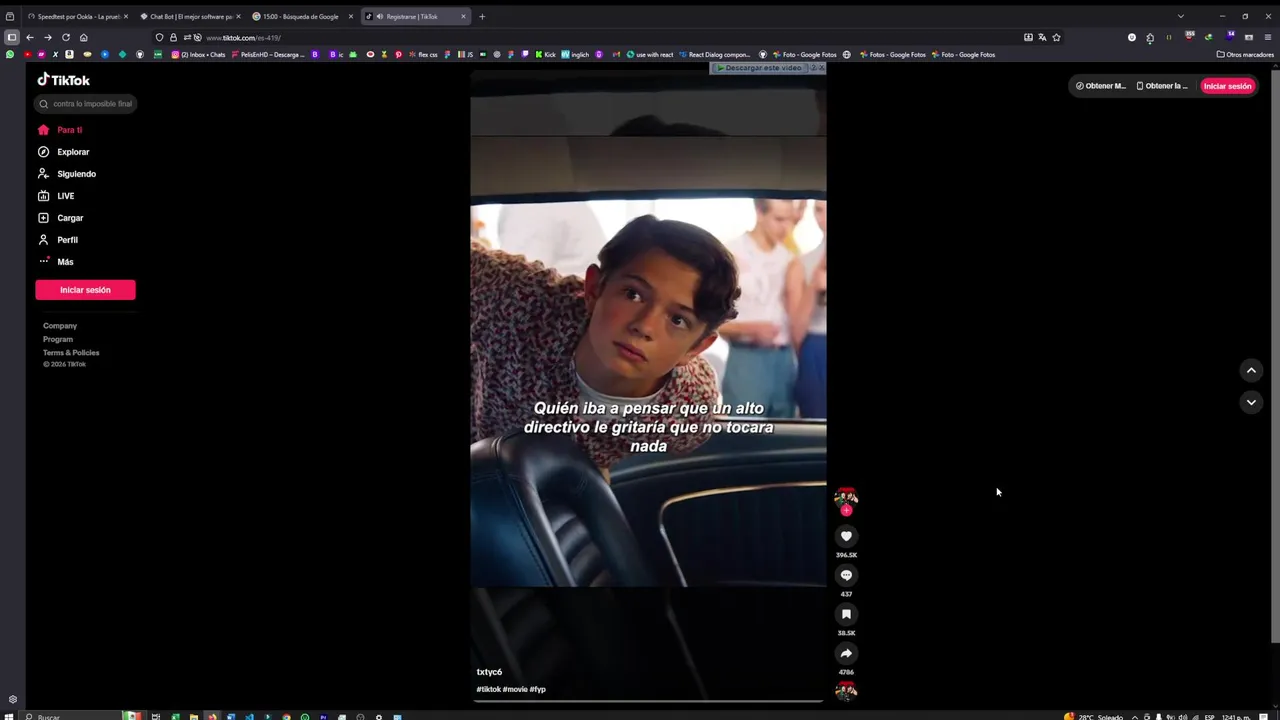Click Descargar este video overlay button
1280x720 pixels.
[x=759, y=68]
